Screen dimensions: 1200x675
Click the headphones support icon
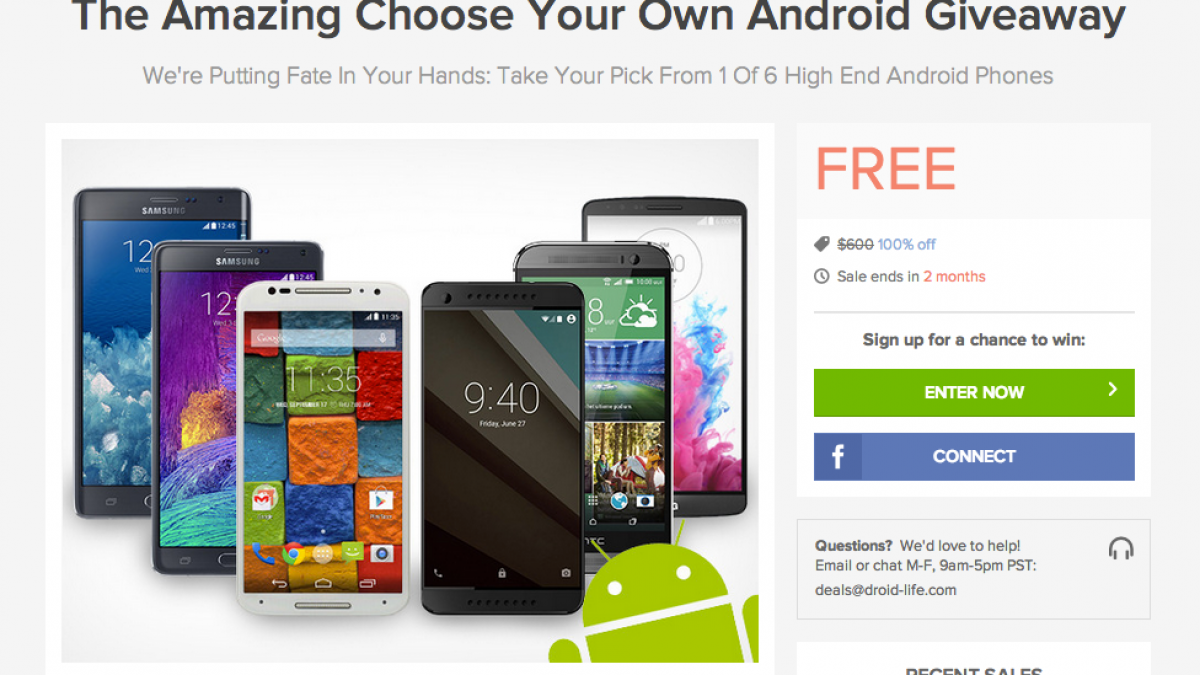pyautogui.click(x=1121, y=548)
